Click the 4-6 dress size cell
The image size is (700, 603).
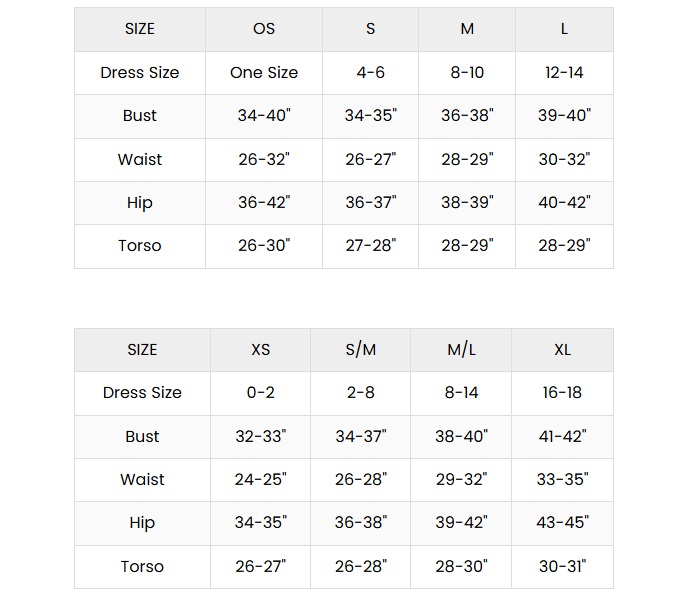click(x=370, y=72)
